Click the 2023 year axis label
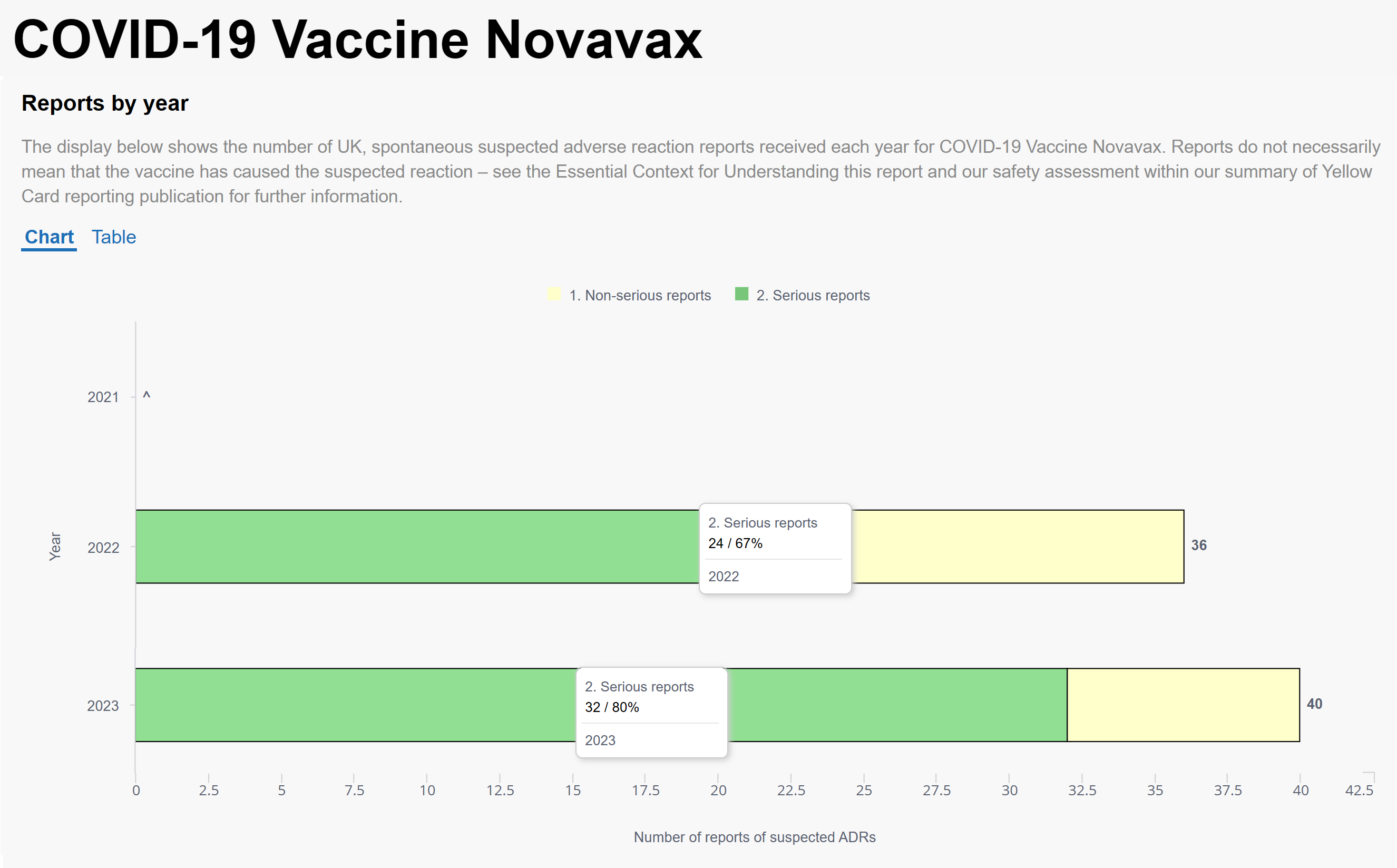 [x=103, y=706]
